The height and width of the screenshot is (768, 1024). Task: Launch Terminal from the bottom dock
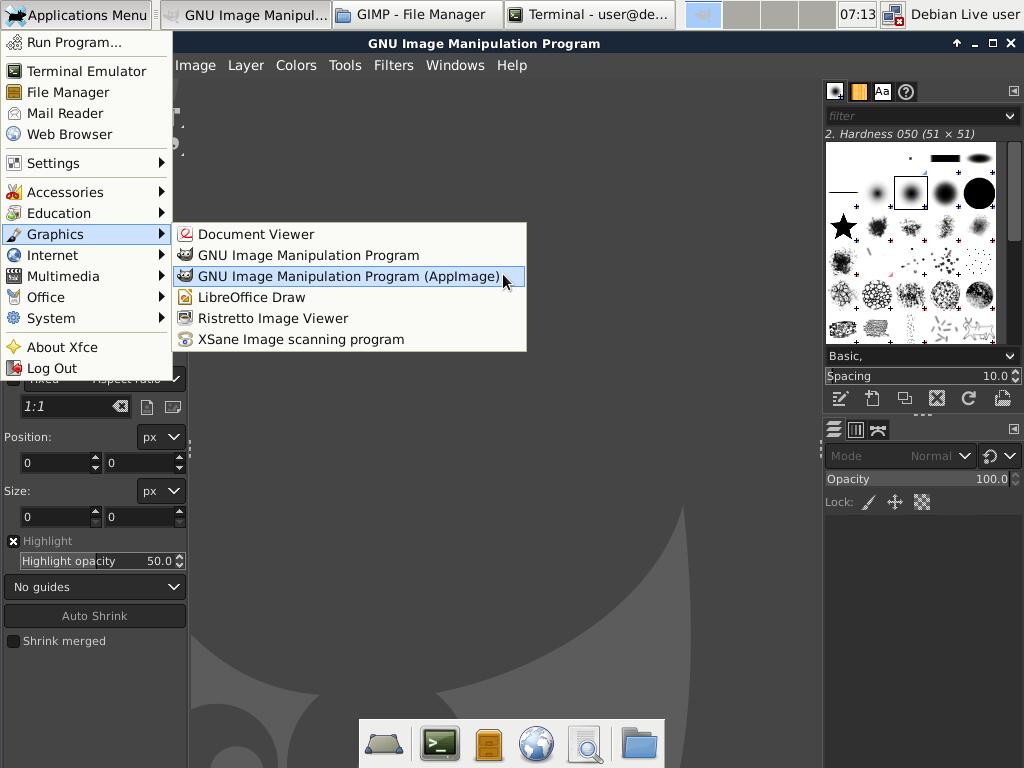440,743
